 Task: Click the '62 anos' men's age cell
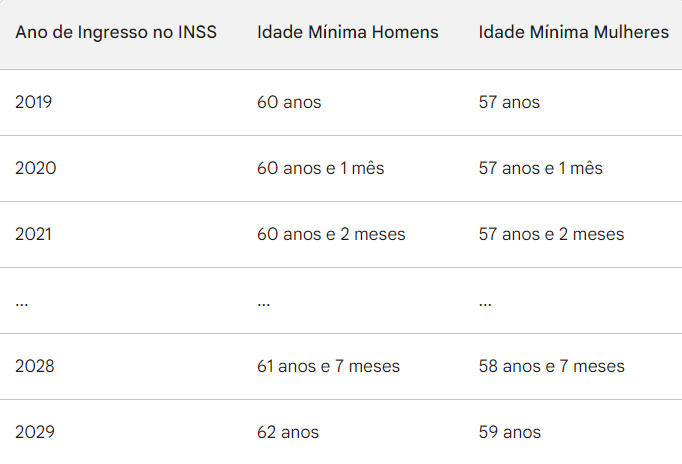click(288, 432)
